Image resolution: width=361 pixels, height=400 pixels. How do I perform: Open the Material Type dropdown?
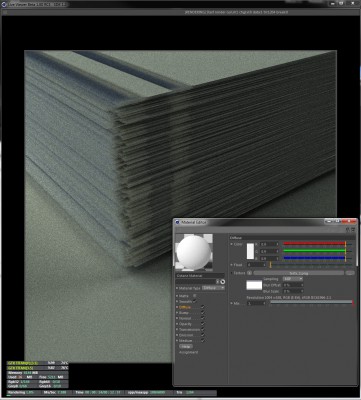tap(213, 288)
